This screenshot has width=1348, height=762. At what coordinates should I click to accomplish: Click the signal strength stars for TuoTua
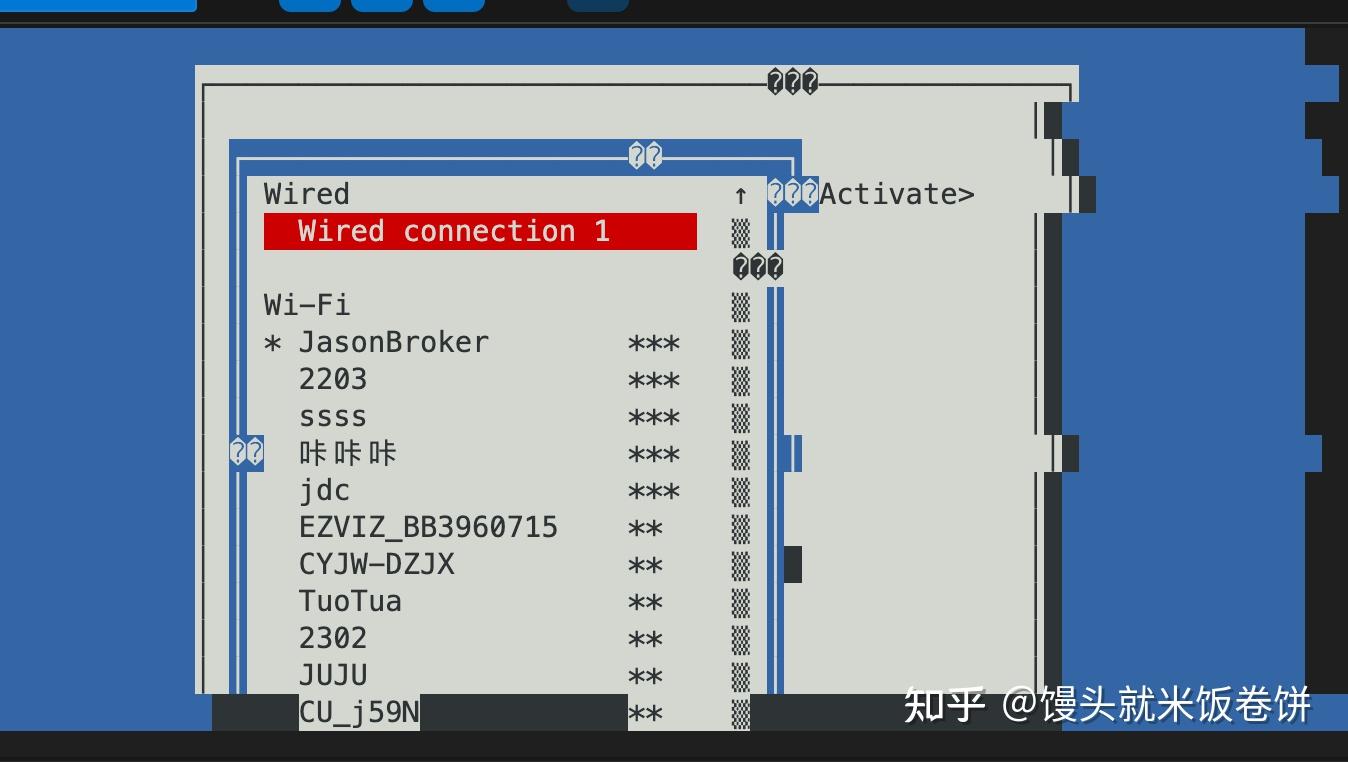coord(645,603)
